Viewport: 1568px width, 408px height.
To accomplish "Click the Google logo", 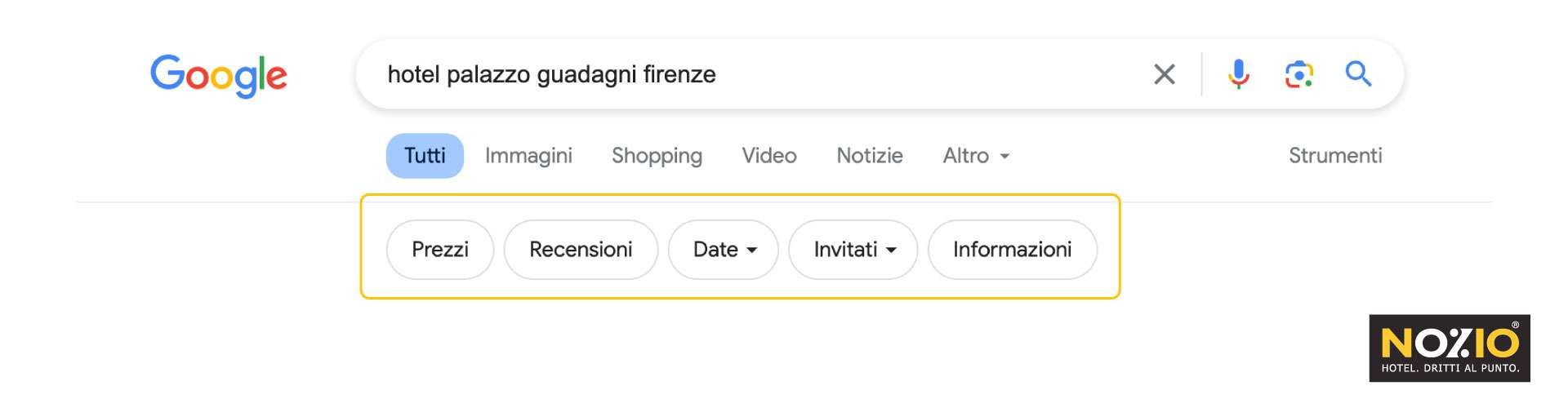I will coord(218,75).
